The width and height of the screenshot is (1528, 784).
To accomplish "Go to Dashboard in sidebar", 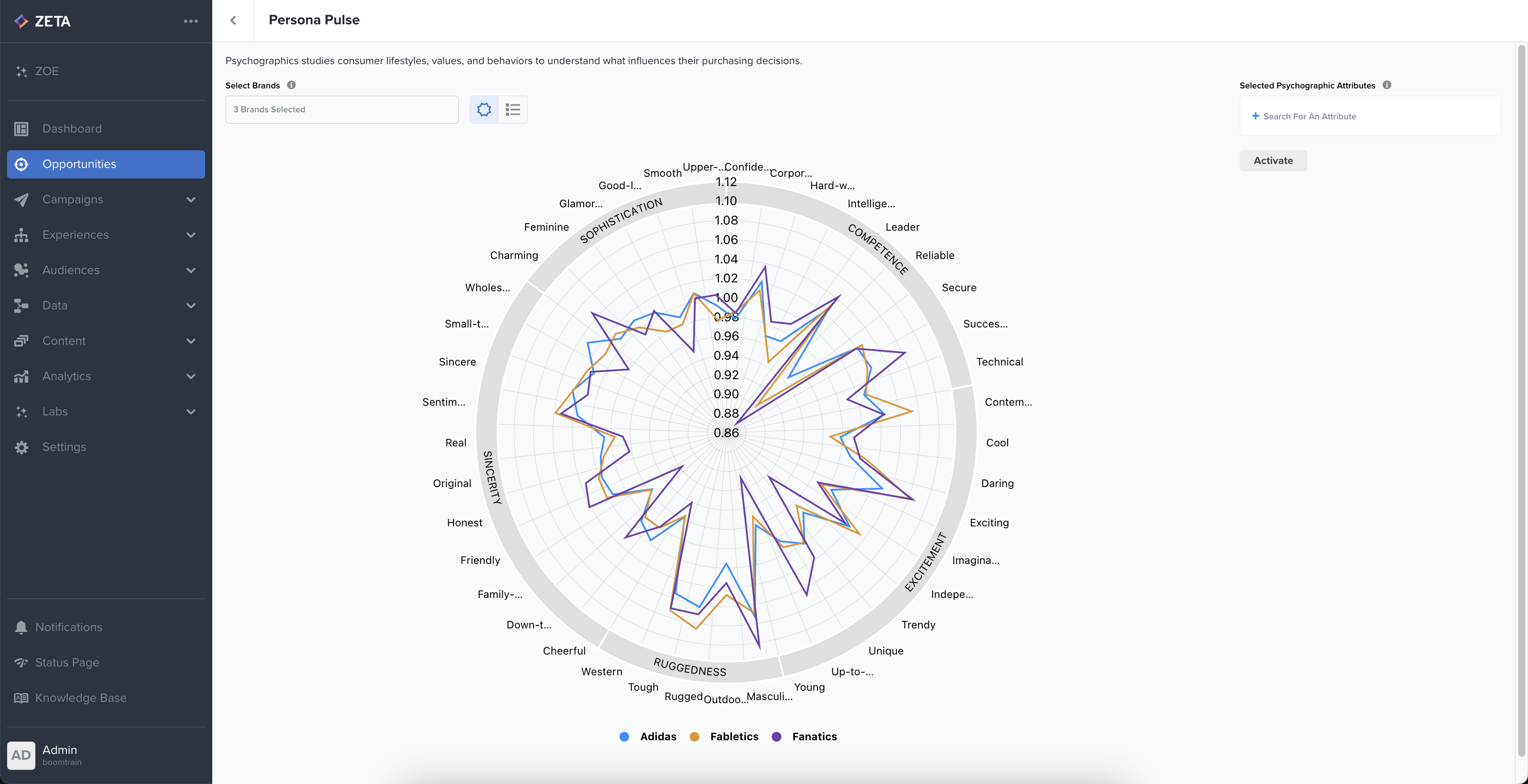I will [x=72, y=129].
